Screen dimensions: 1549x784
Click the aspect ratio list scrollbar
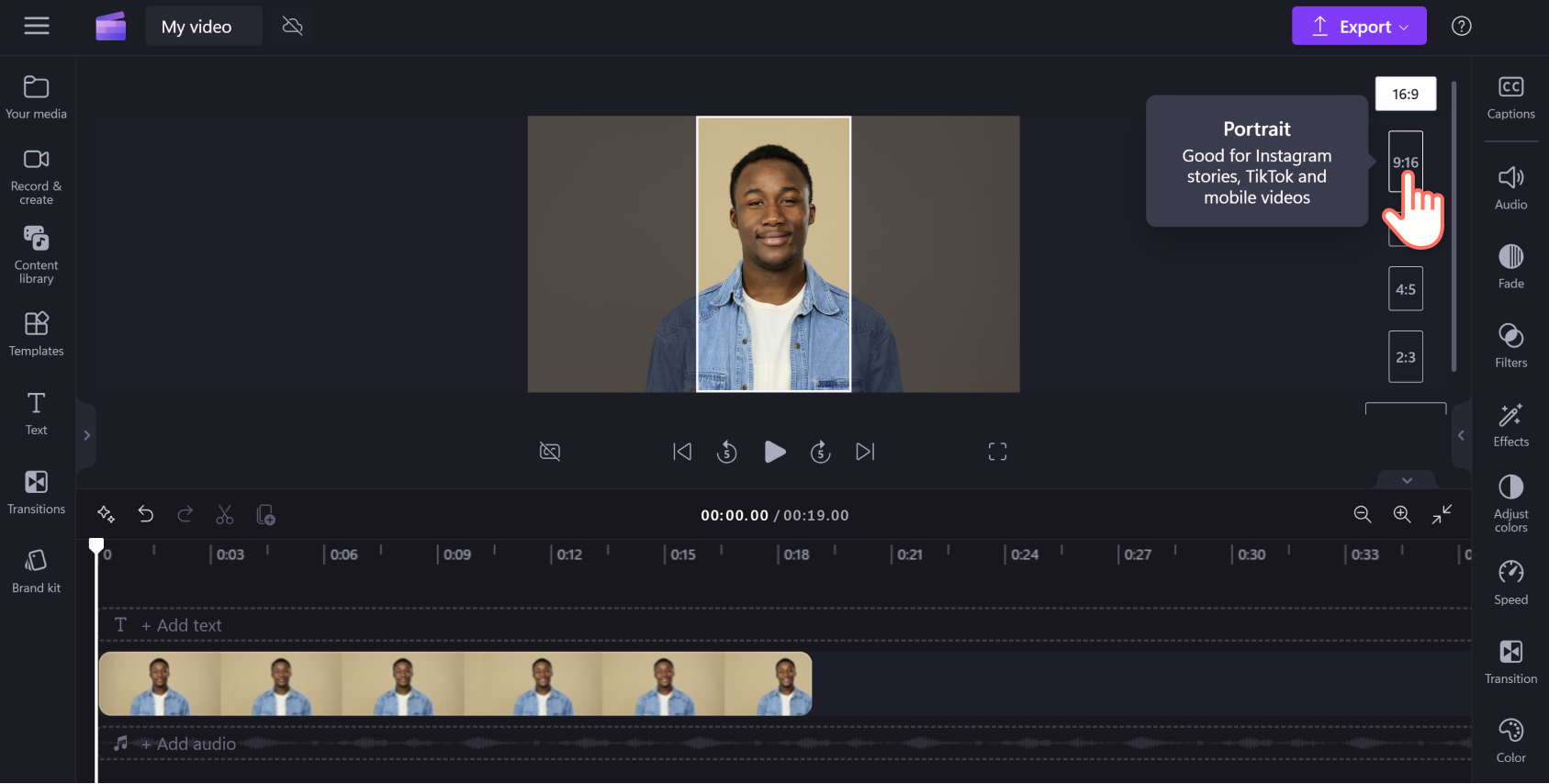point(1454,227)
